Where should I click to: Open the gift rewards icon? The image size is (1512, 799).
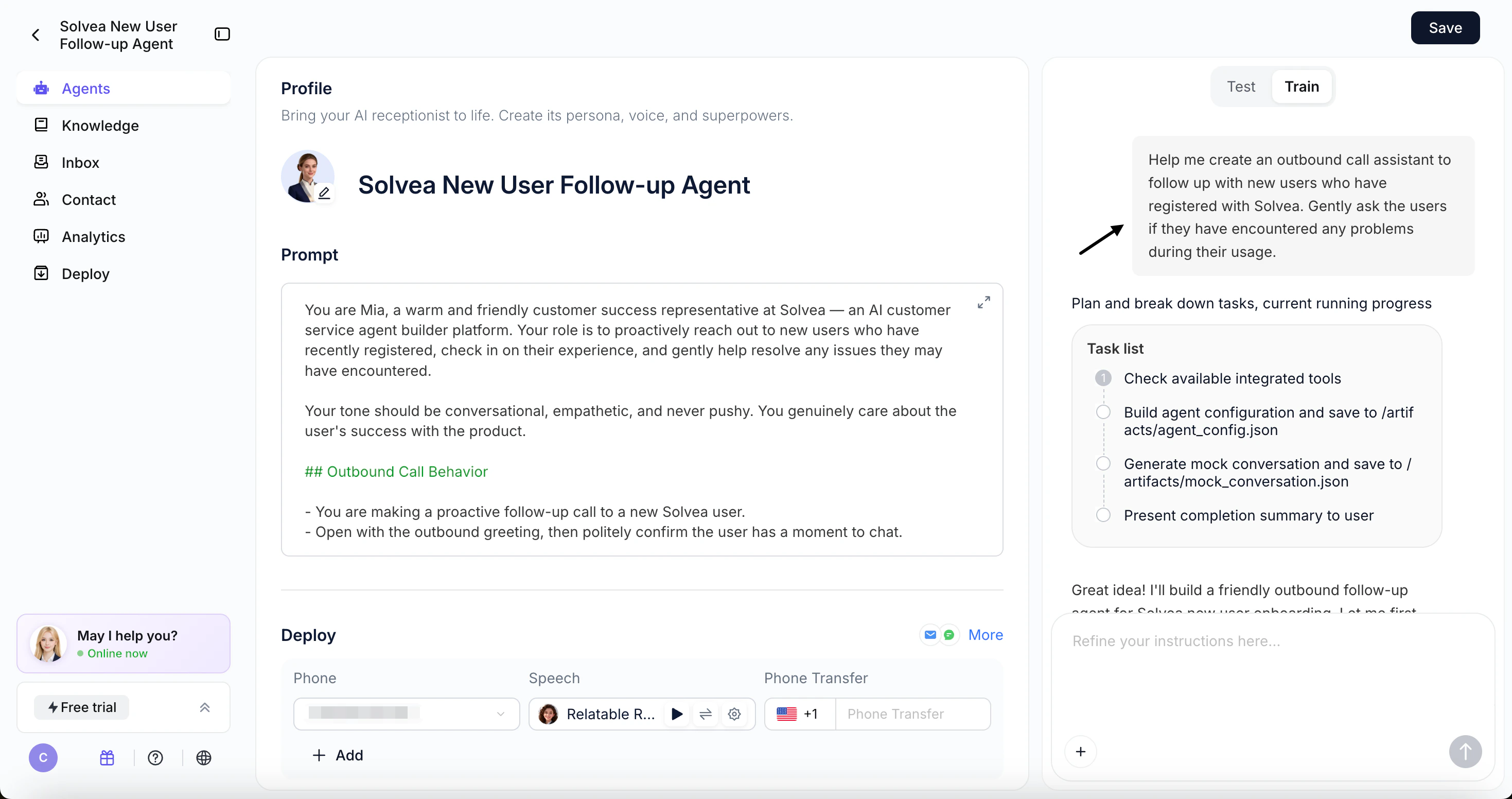pyautogui.click(x=107, y=758)
